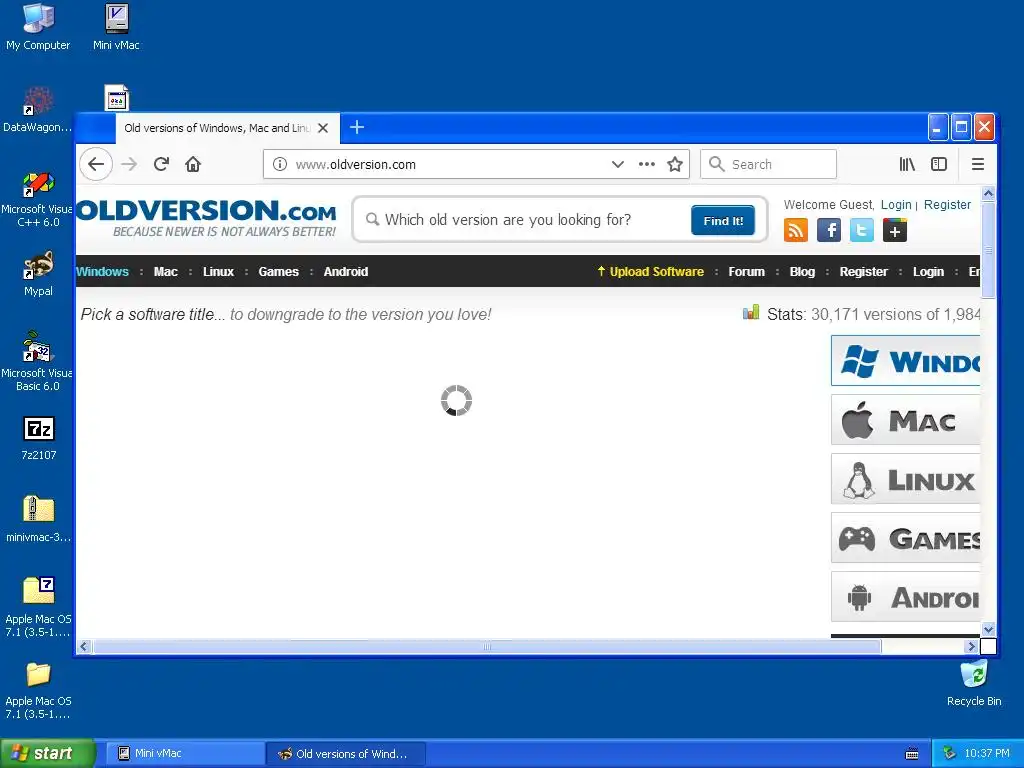Open a new browser tab
The width and height of the screenshot is (1024, 768).
(357, 127)
